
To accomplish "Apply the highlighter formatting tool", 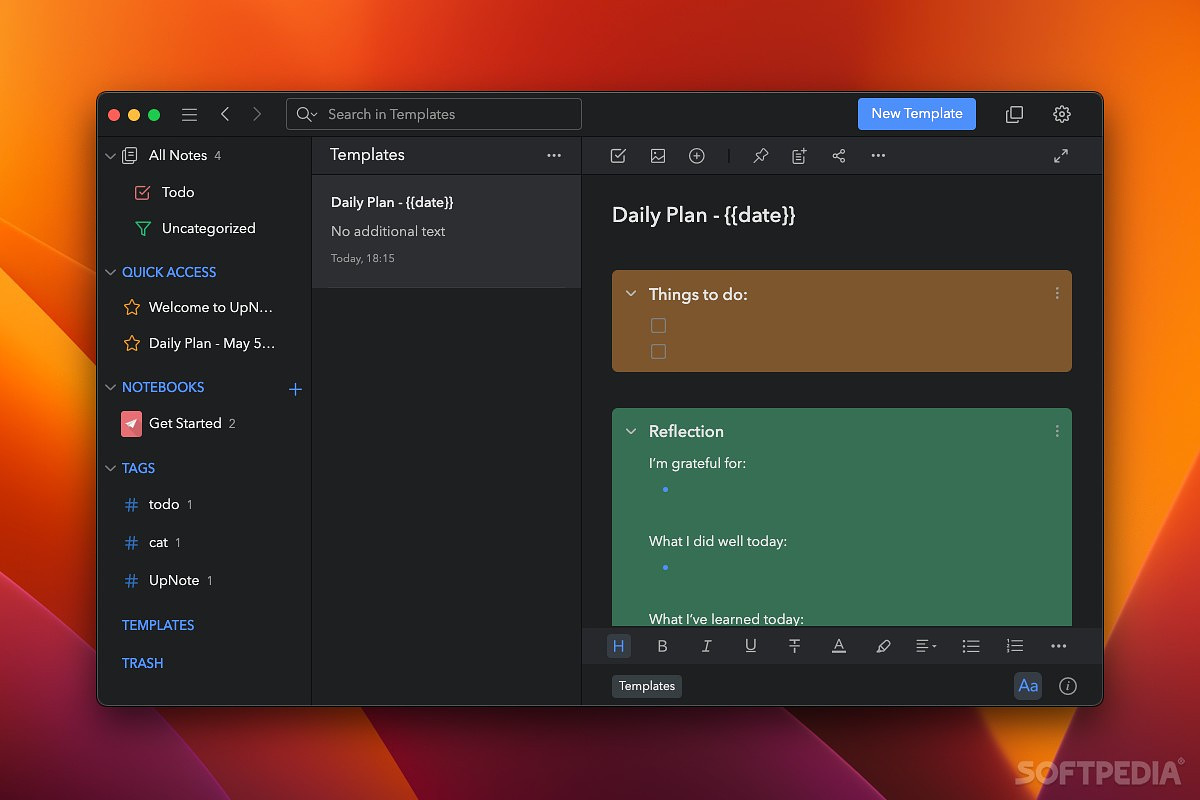I will coord(883,646).
